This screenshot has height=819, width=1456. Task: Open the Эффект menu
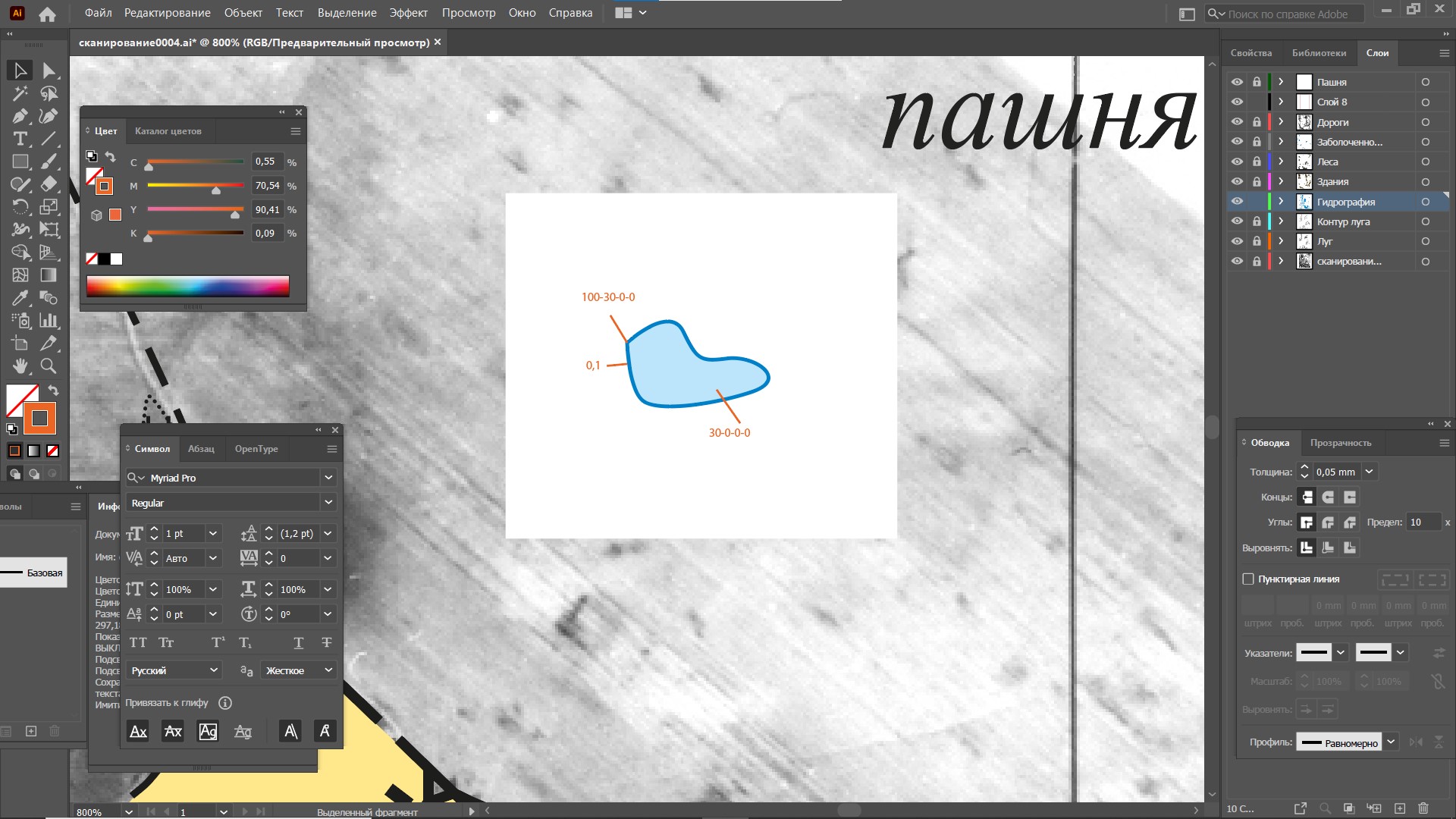click(408, 13)
